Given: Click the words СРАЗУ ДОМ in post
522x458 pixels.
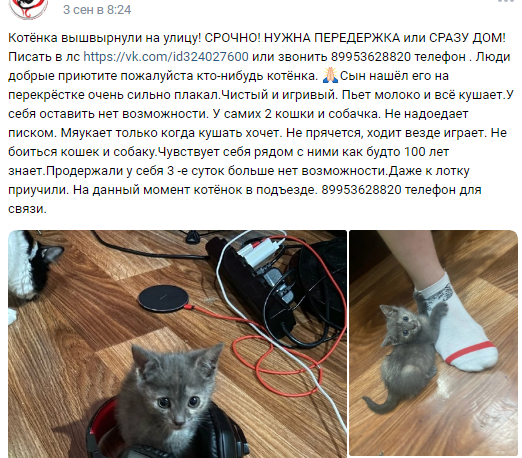Looking at the screenshot, I should click(x=467, y=38).
